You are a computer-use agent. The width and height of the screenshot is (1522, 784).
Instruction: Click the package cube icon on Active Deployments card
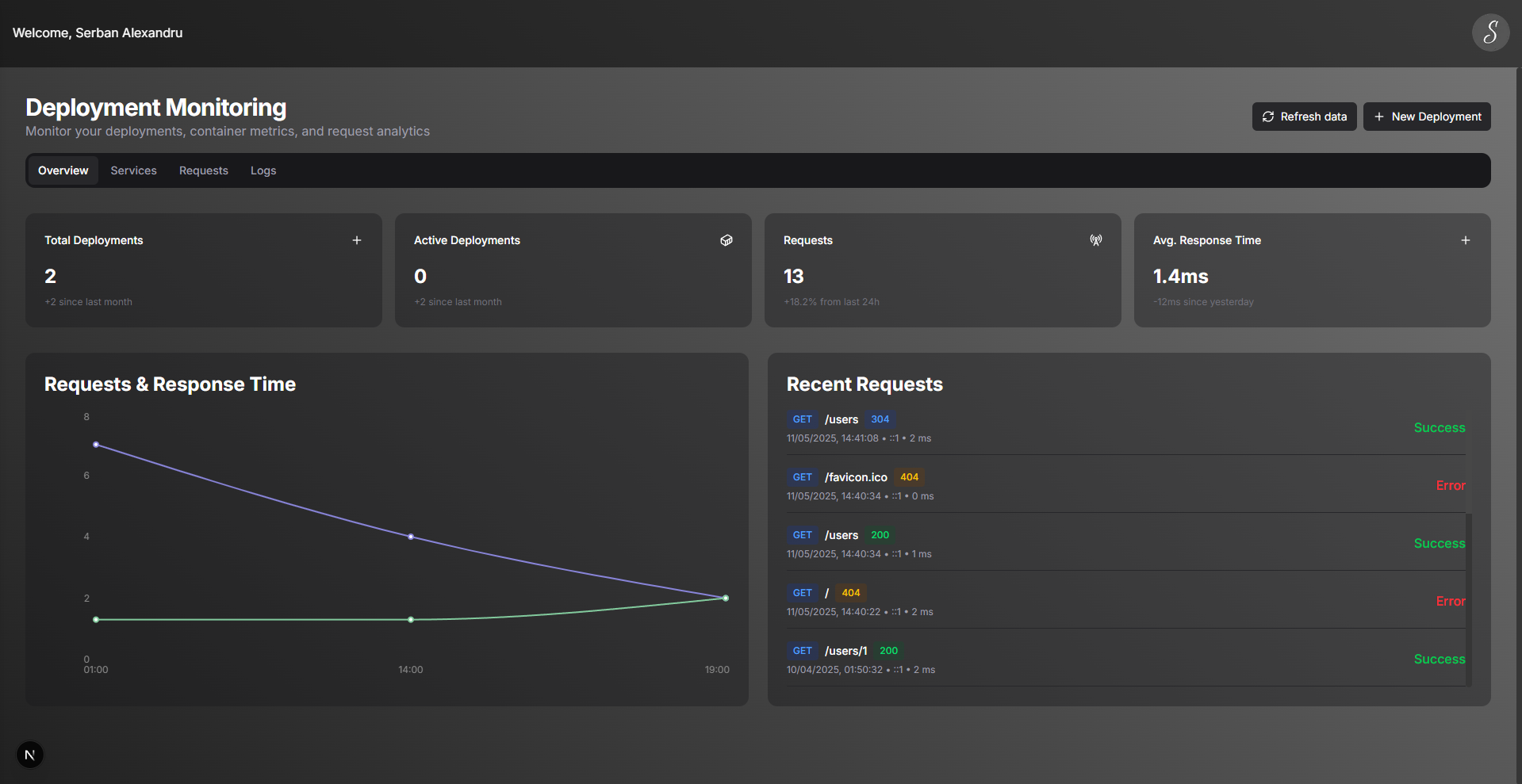coord(726,240)
